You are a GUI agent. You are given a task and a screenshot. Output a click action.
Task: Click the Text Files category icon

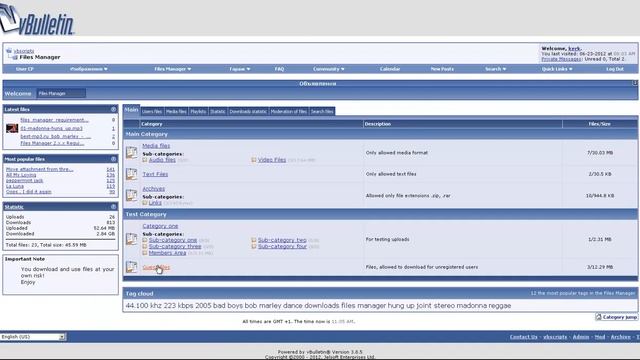[131, 174]
